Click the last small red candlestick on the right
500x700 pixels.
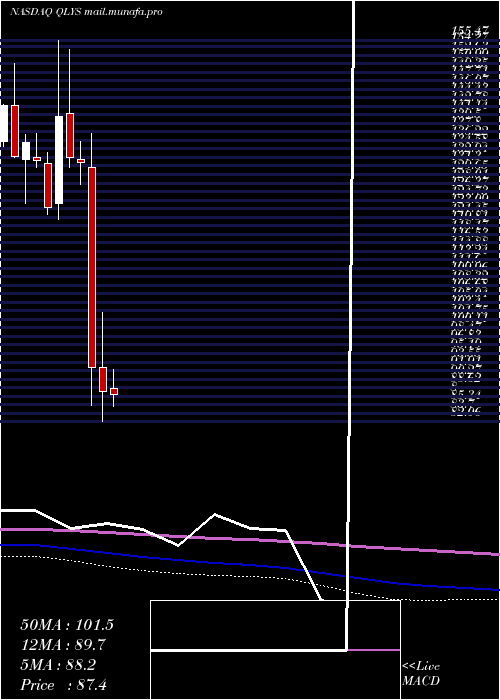(x=114, y=392)
